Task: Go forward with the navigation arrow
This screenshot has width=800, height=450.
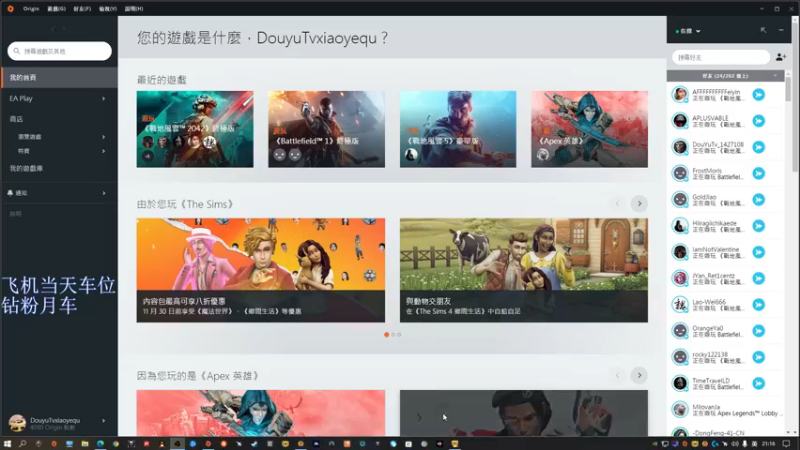Action: pos(64,29)
